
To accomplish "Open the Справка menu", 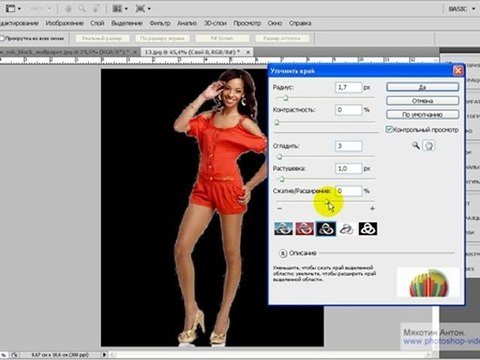I will pos(300,23).
